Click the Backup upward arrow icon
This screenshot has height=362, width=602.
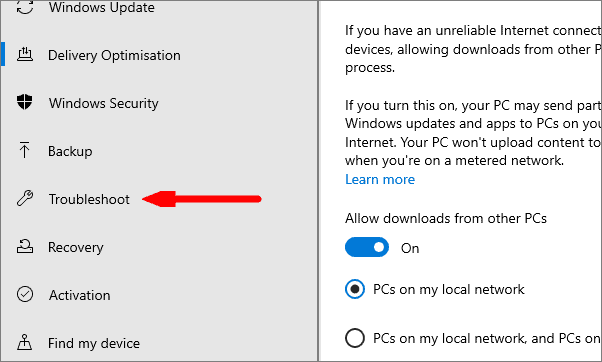coord(25,150)
